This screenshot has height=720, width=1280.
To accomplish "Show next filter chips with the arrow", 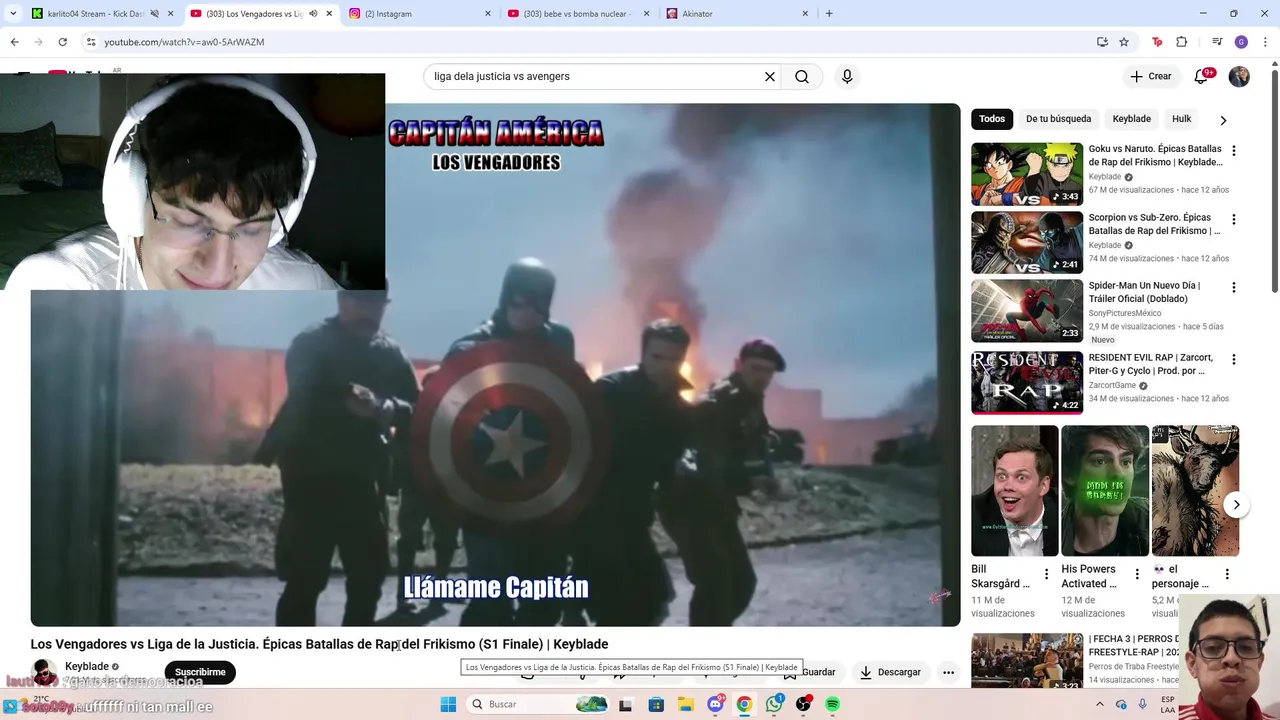I will pyautogui.click(x=1222, y=120).
